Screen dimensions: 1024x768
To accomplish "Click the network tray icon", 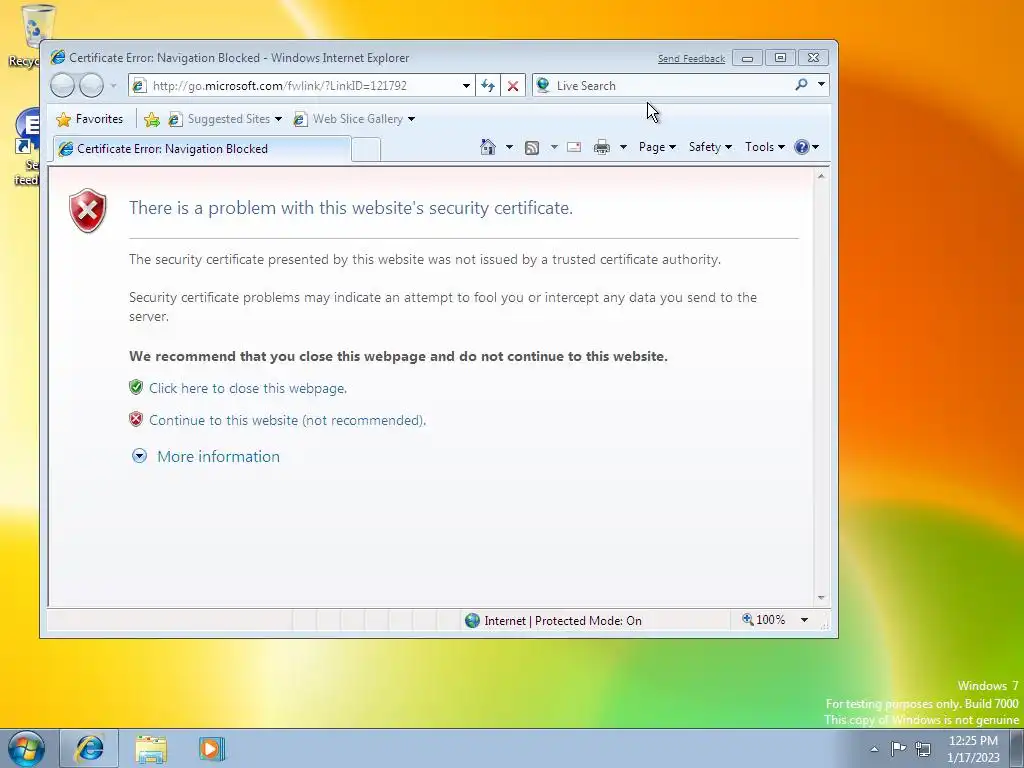I will [x=923, y=748].
